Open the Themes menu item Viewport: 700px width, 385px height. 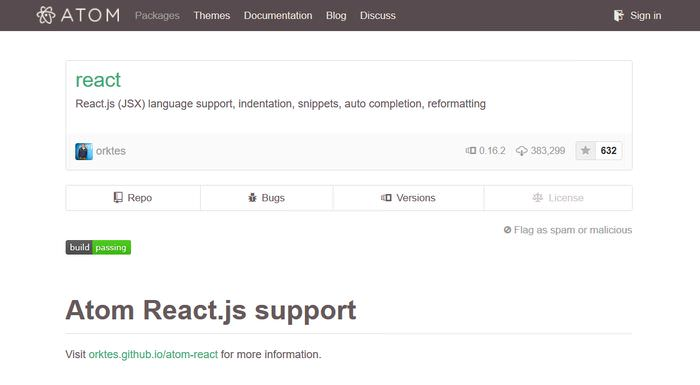click(x=212, y=16)
